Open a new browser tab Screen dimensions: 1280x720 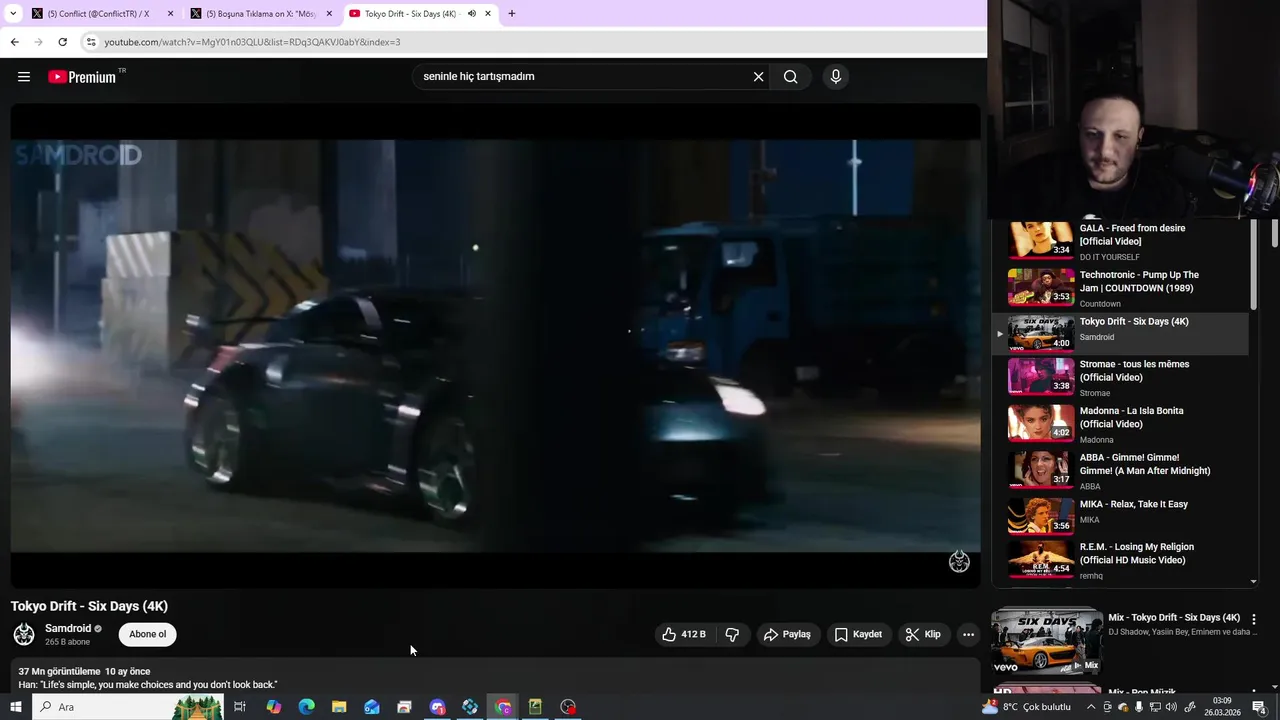coord(512,14)
